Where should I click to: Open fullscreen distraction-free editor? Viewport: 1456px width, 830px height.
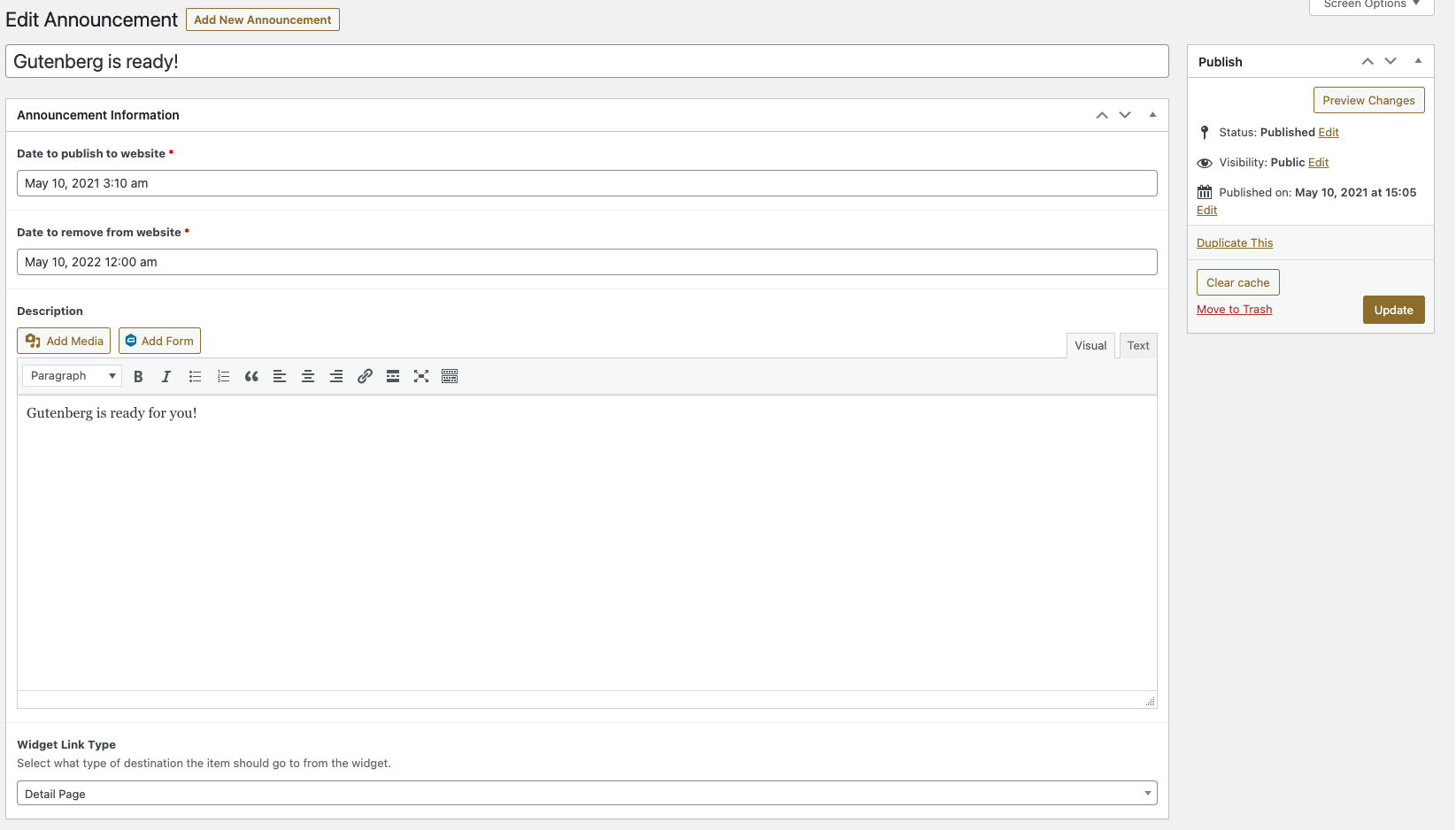(421, 376)
